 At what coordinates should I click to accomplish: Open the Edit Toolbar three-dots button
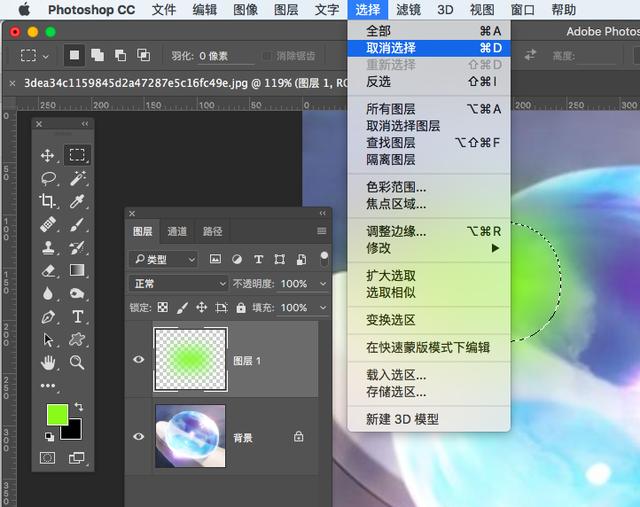coord(48,385)
